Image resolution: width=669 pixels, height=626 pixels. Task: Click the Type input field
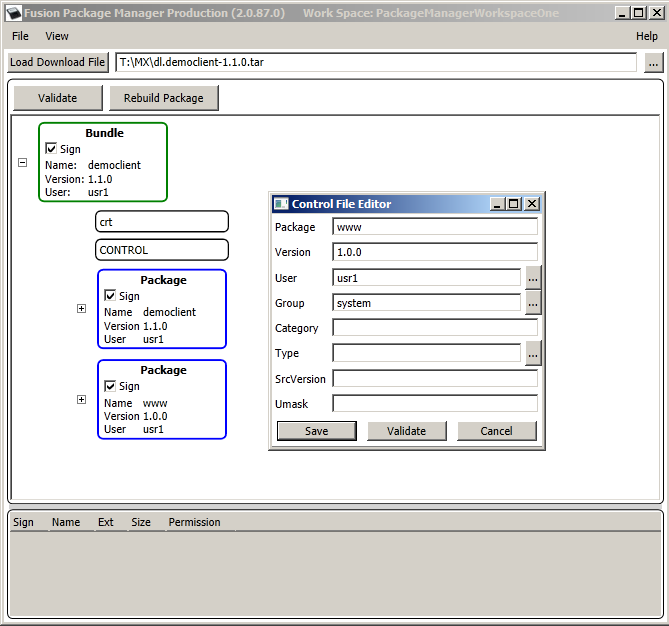click(x=426, y=353)
